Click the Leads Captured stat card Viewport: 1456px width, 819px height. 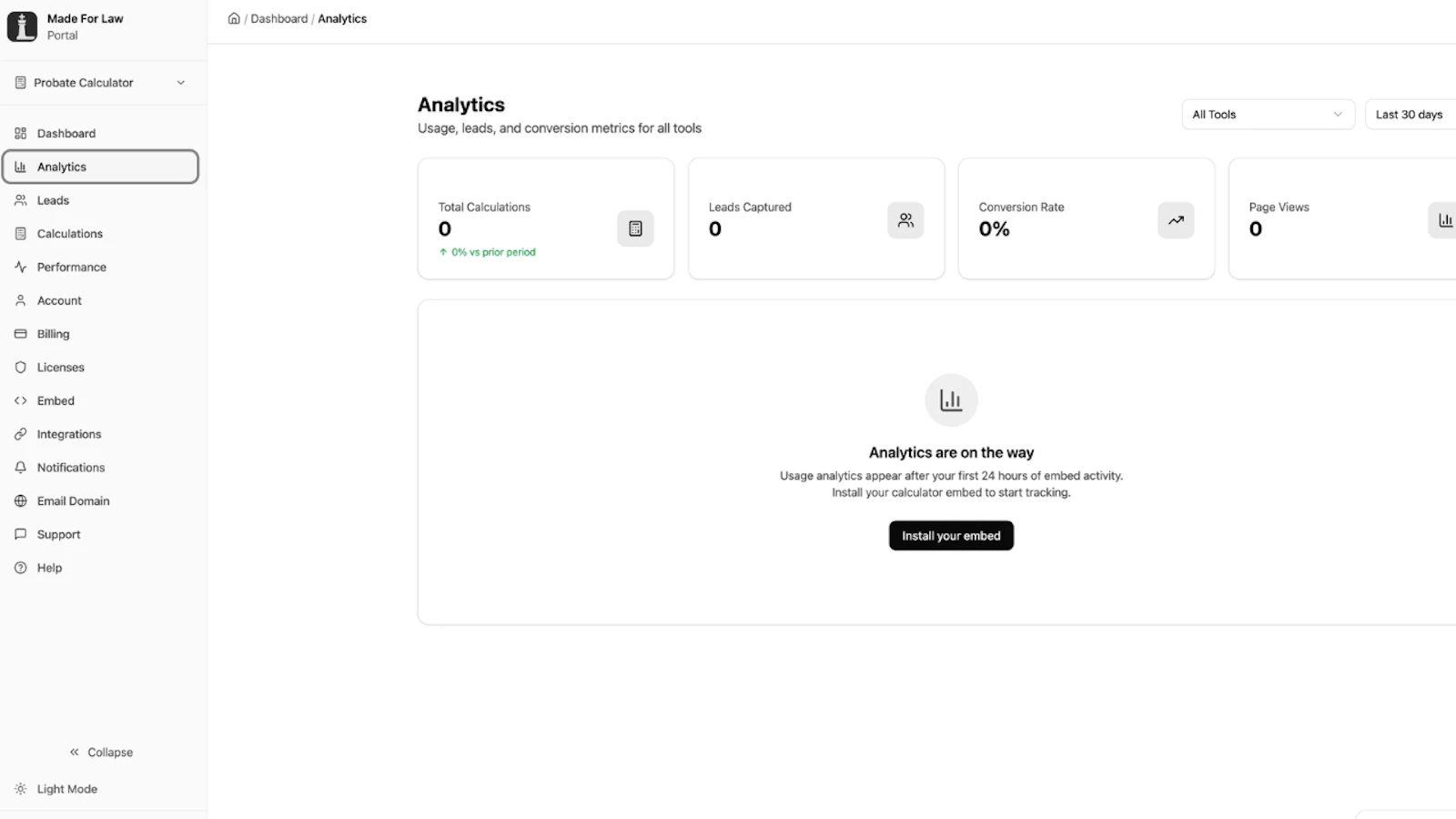pos(816,219)
